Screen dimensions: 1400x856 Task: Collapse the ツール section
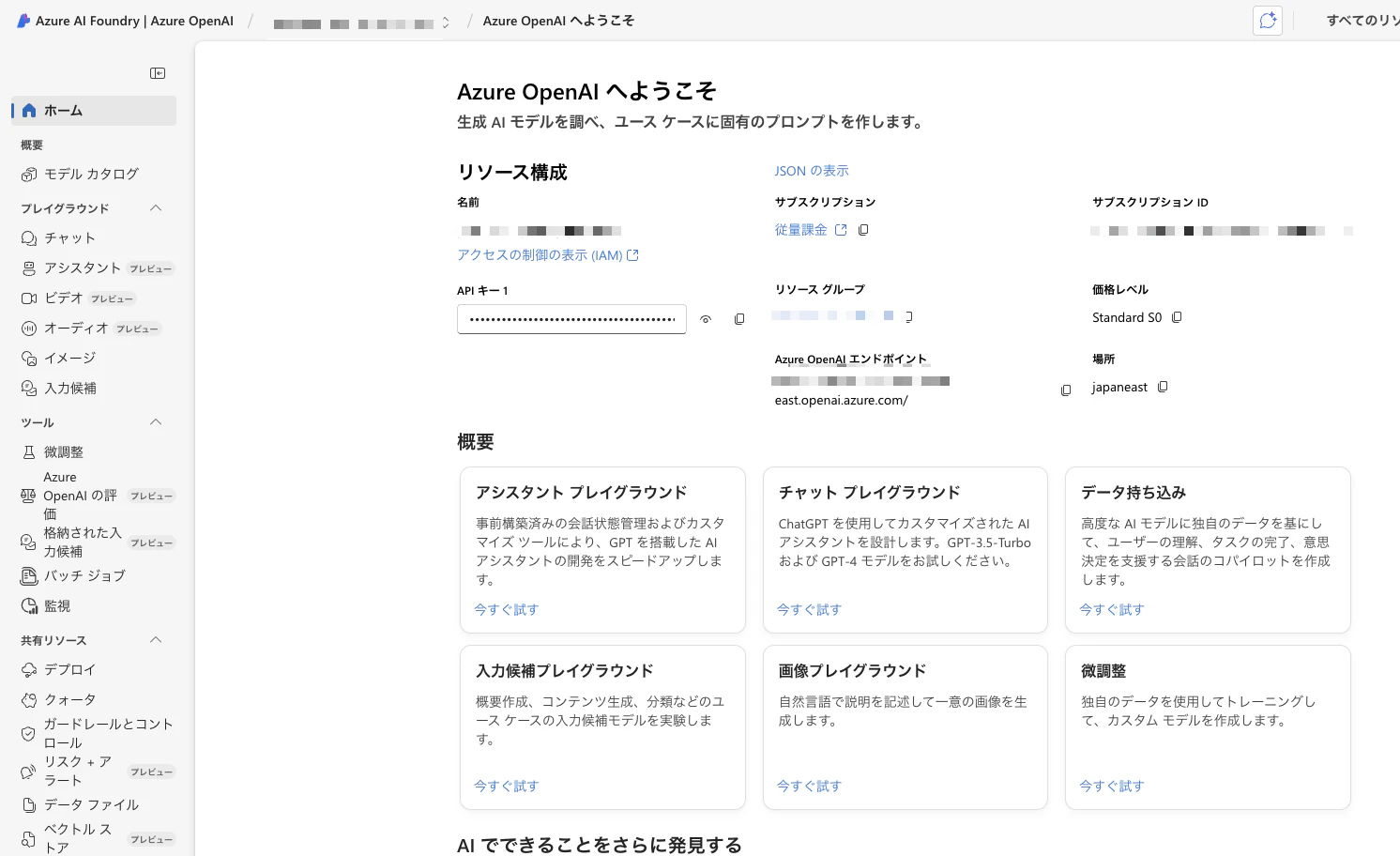[156, 421]
